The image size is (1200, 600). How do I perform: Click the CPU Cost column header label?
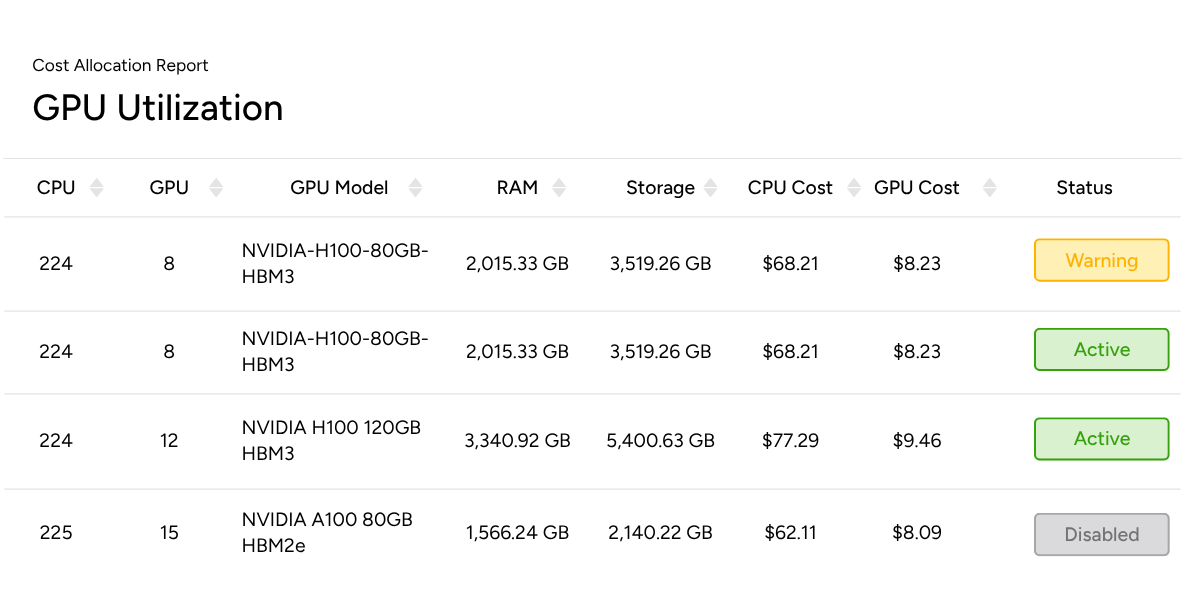click(x=790, y=188)
